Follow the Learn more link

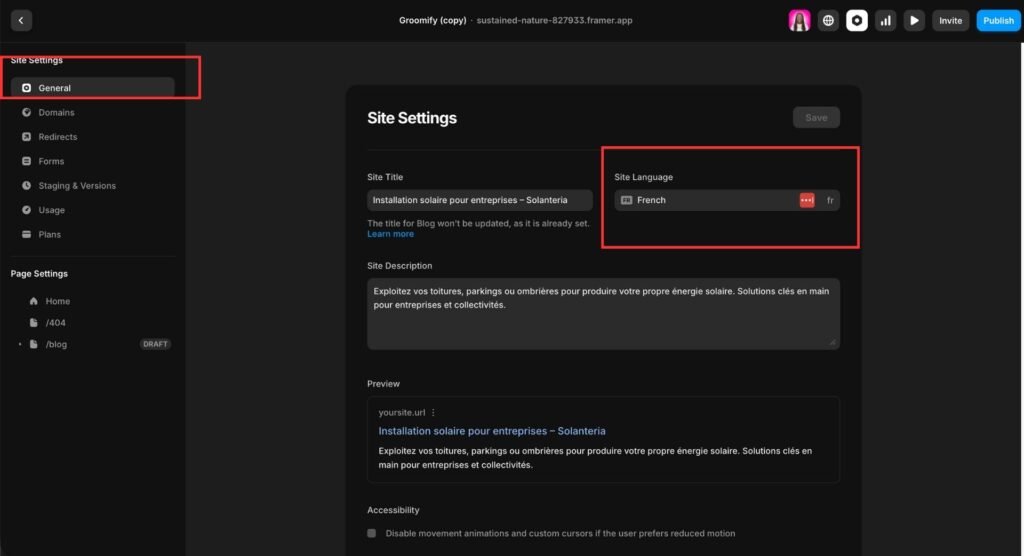point(391,234)
